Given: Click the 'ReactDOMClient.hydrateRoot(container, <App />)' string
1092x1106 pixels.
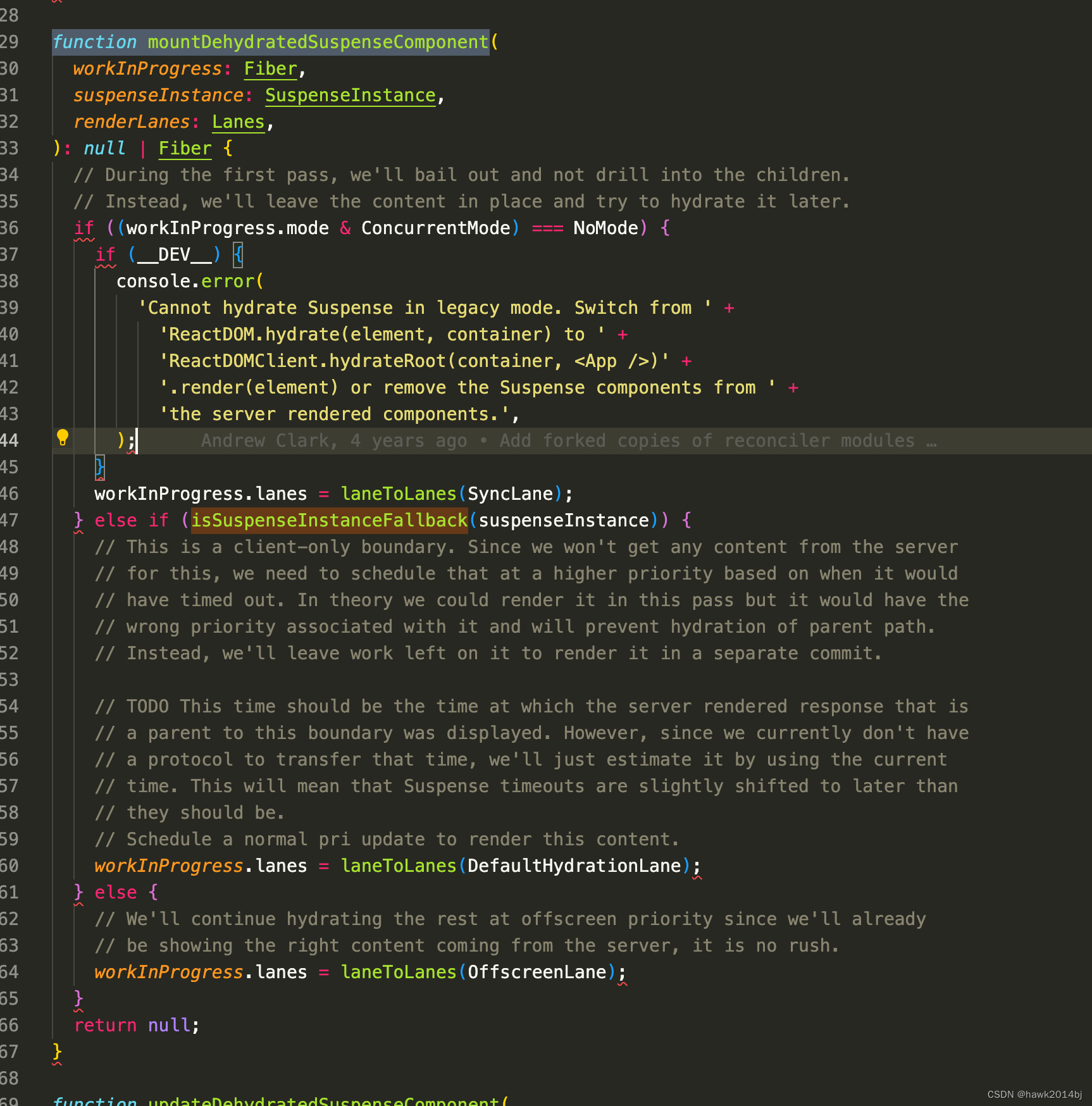Looking at the screenshot, I should point(414,361).
